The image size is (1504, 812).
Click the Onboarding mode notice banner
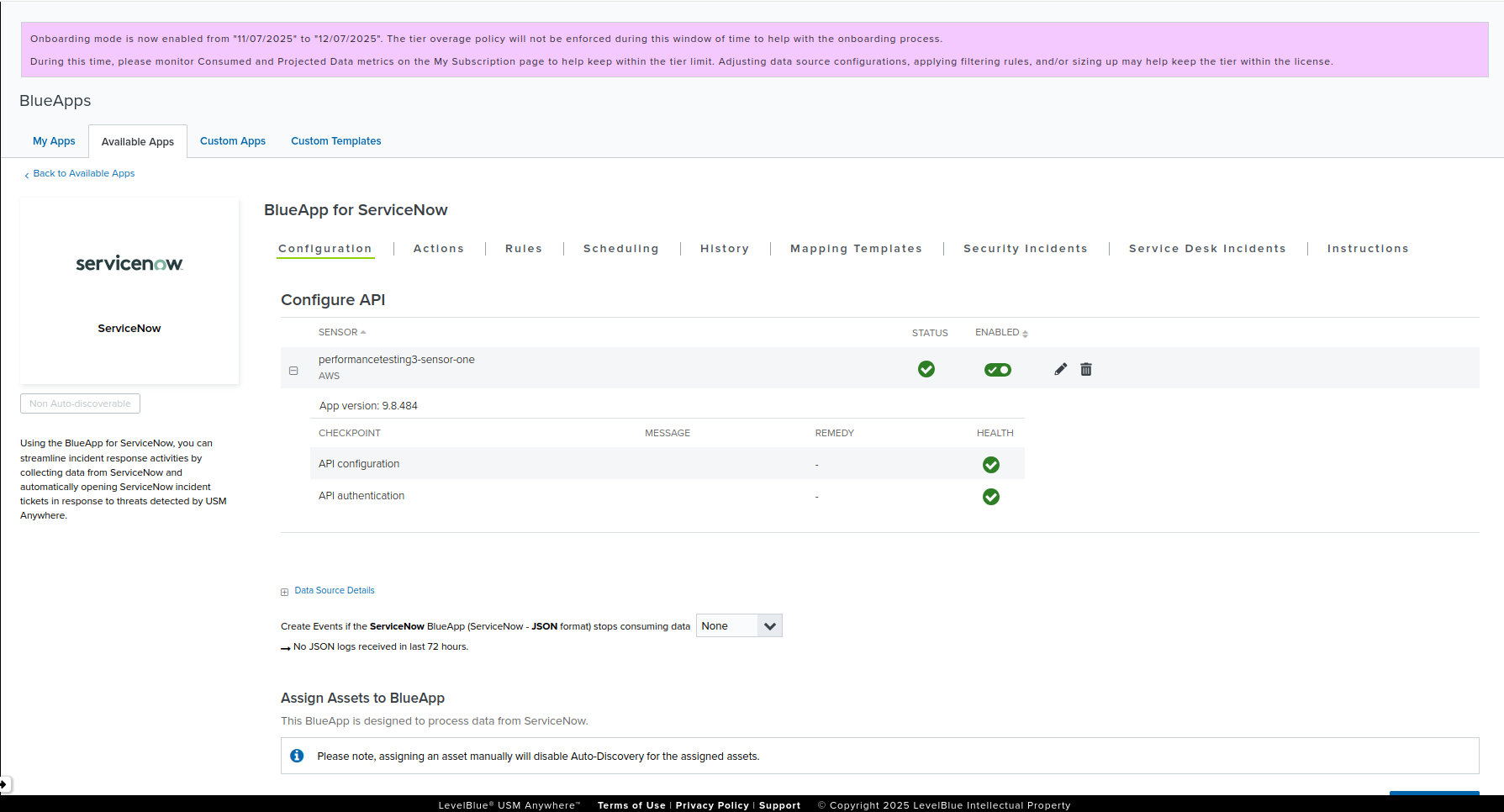click(x=755, y=50)
